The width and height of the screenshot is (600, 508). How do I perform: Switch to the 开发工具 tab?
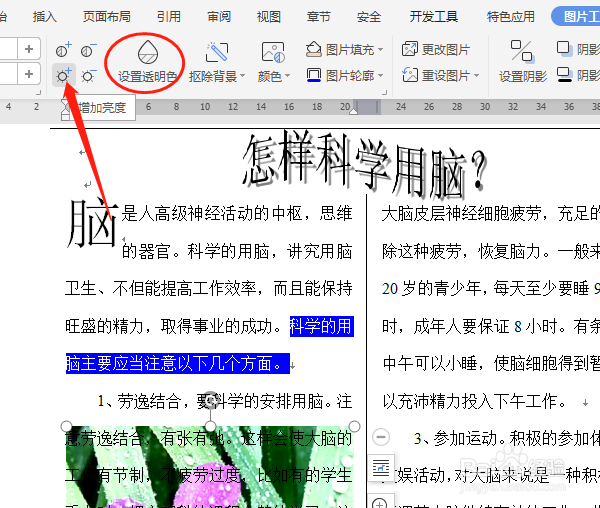pos(434,17)
